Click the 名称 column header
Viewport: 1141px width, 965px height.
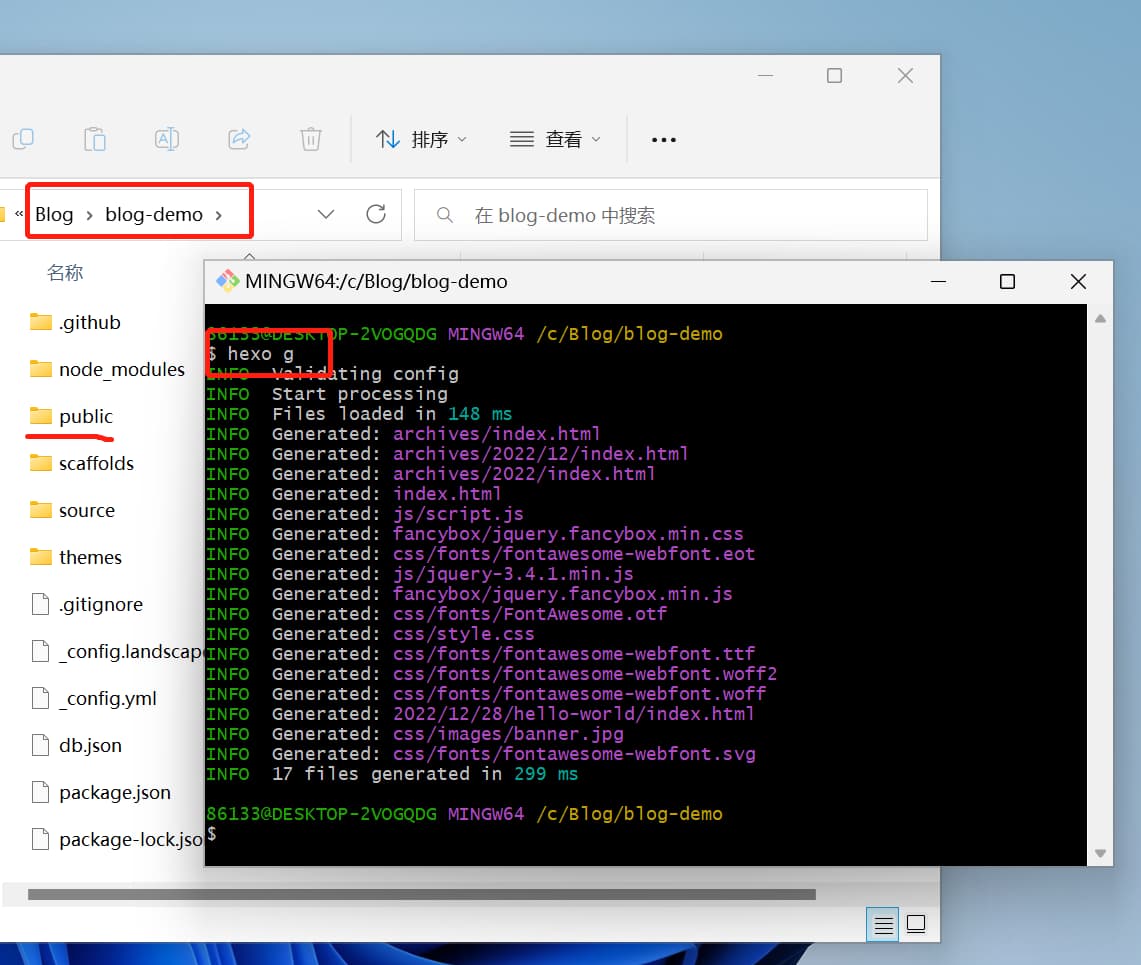[x=65, y=272]
